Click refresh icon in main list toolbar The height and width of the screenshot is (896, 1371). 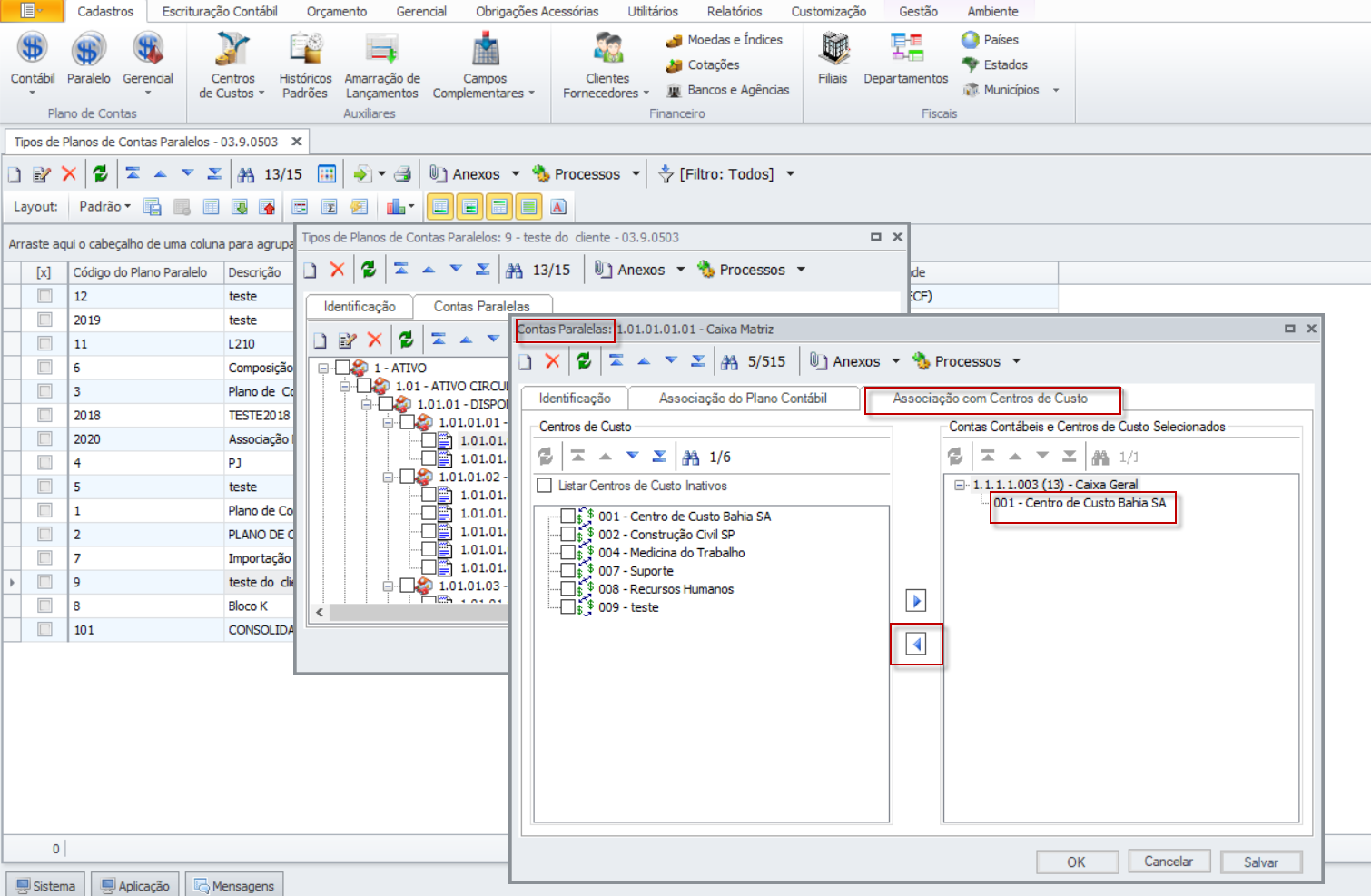tap(100, 173)
